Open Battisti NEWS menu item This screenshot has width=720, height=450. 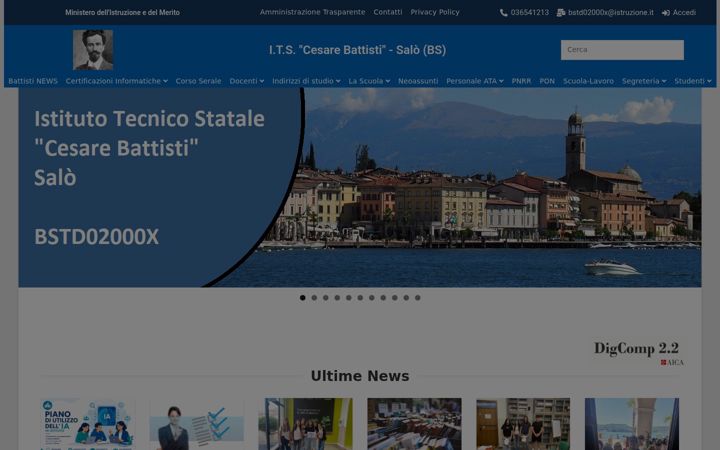[x=33, y=81]
